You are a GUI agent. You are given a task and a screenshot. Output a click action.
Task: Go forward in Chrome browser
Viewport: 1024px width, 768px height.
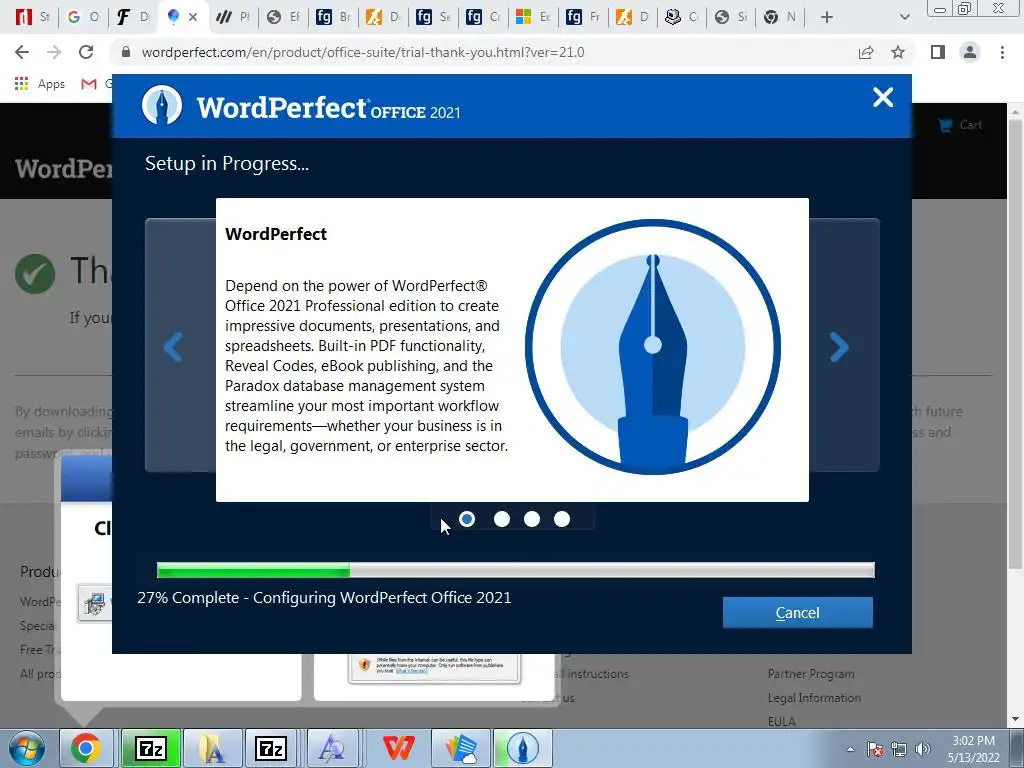coord(54,52)
